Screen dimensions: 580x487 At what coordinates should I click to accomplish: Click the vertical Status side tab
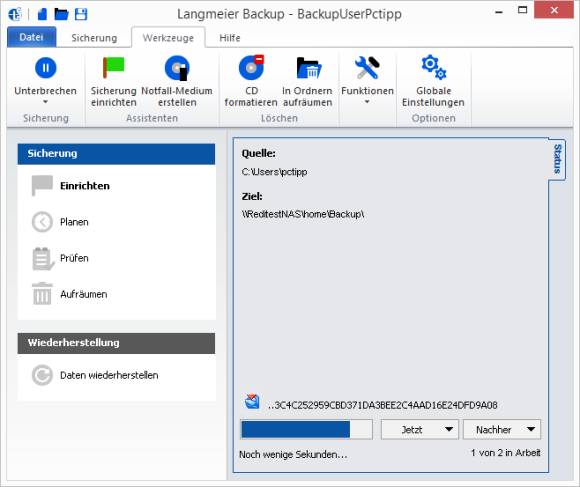(557, 159)
